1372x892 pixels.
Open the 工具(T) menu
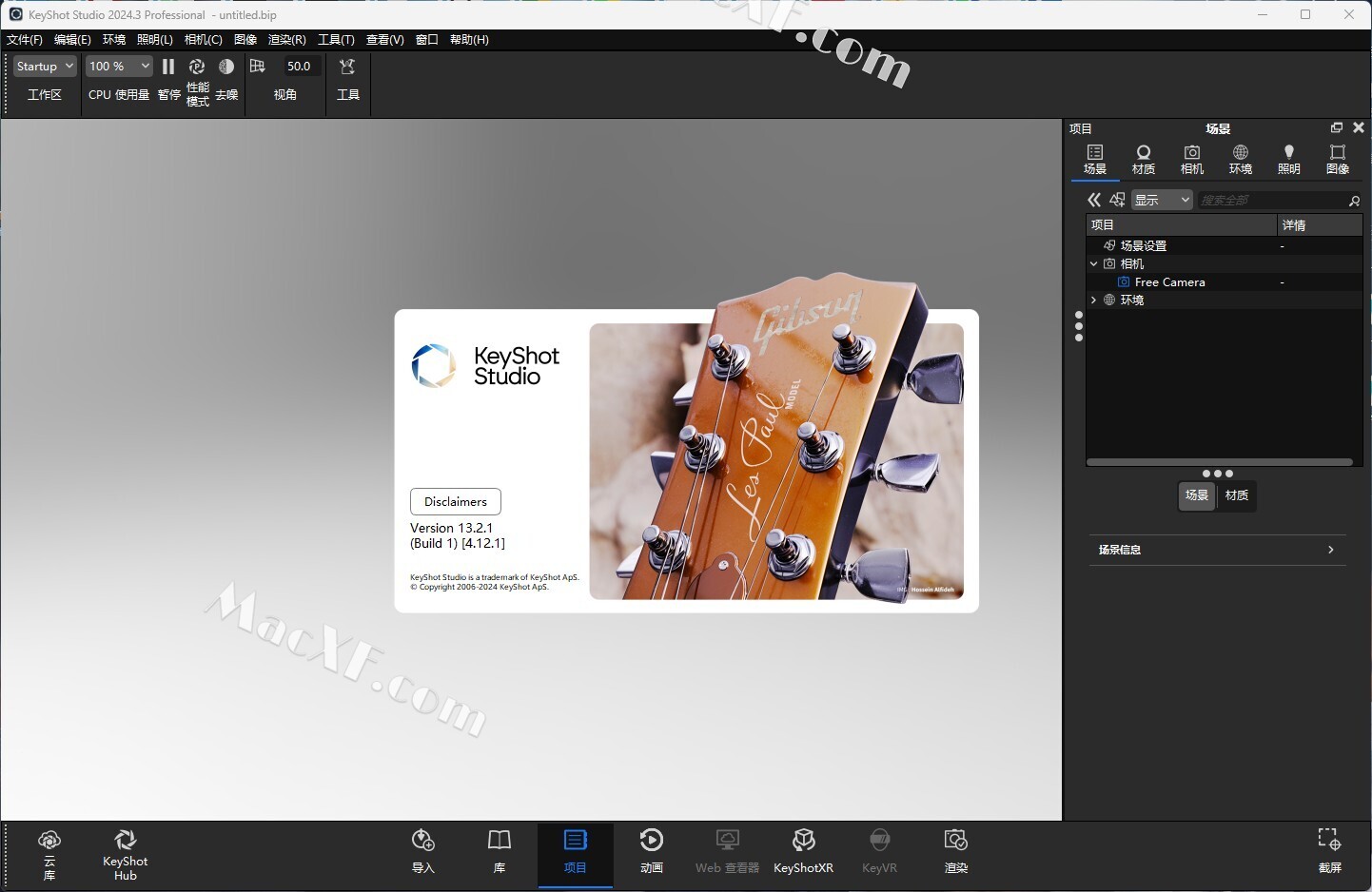click(x=336, y=40)
